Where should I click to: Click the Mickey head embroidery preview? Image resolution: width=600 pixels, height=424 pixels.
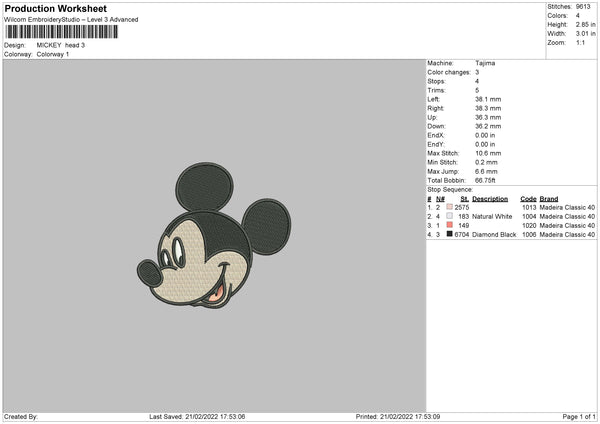pyautogui.click(x=214, y=235)
